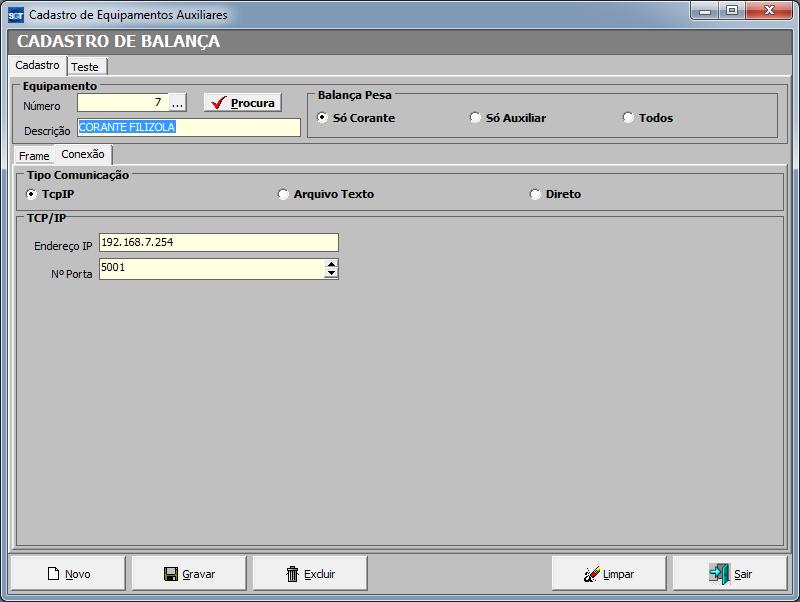Image resolution: width=800 pixels, height=602 pixels.
Task: Open equipment lookup with ellipsis button
Action: pos(177,103)
